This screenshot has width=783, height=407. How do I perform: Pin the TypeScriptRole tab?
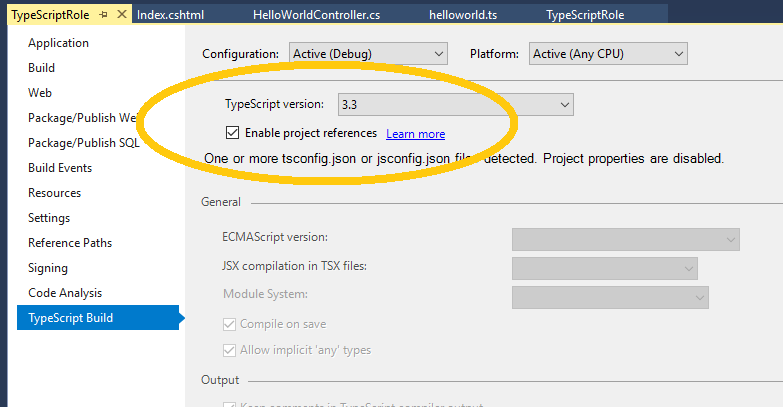pyautogui.click(x=104, y=15)
